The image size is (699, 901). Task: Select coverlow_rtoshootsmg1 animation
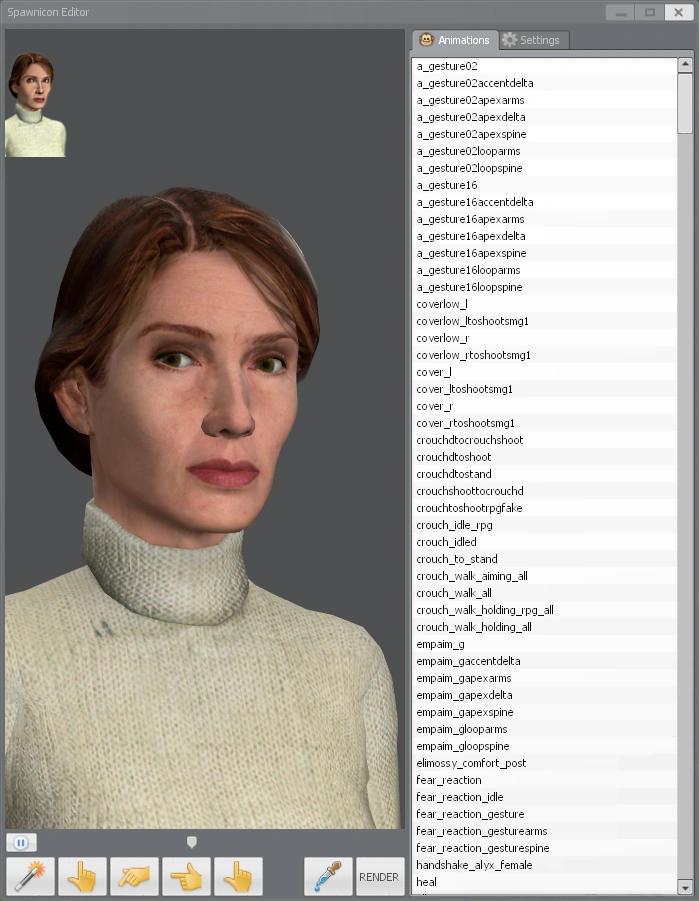tap(544, 355)
